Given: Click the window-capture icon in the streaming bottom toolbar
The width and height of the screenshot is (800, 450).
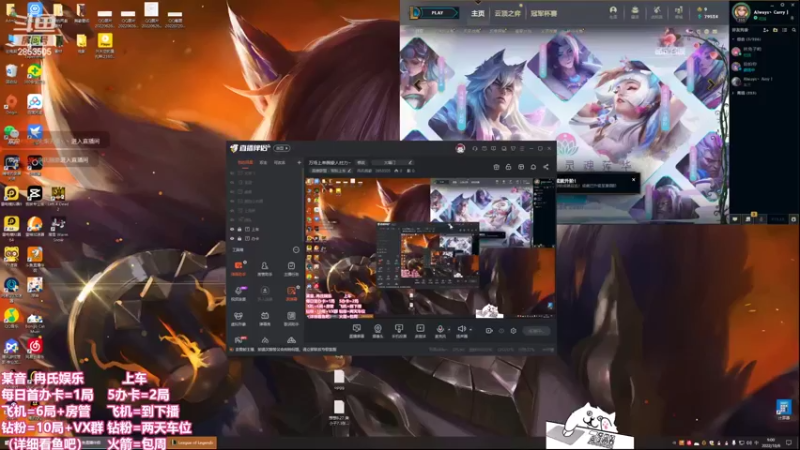Looking at the screenshot, I should coord(398,331).
